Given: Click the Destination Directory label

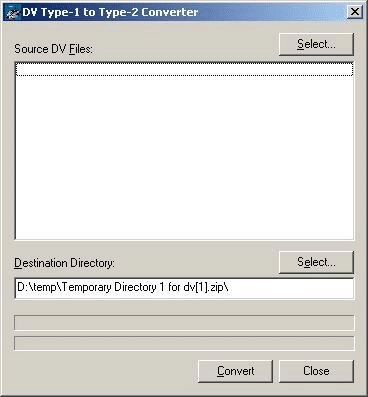Looking at the screenshot, I should pyautogui.click(x=64, y=263).
